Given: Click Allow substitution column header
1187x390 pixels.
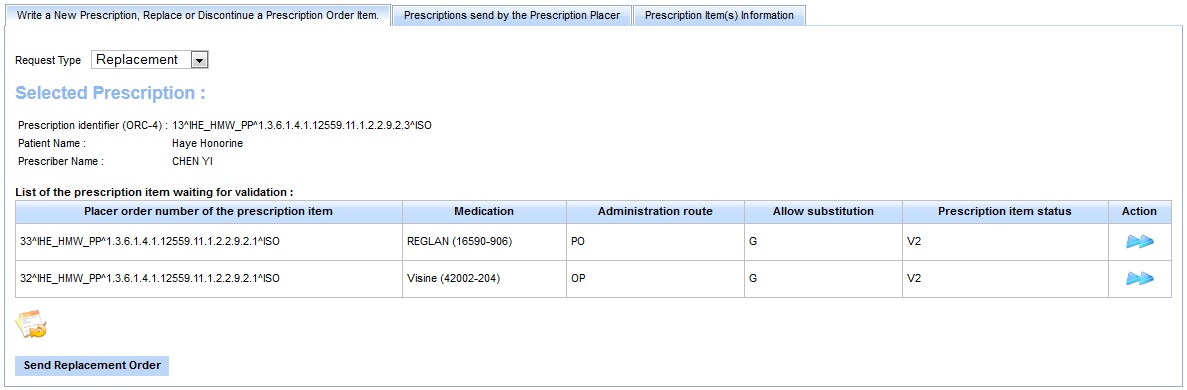Looking at the screenshot, I should 823,211.
